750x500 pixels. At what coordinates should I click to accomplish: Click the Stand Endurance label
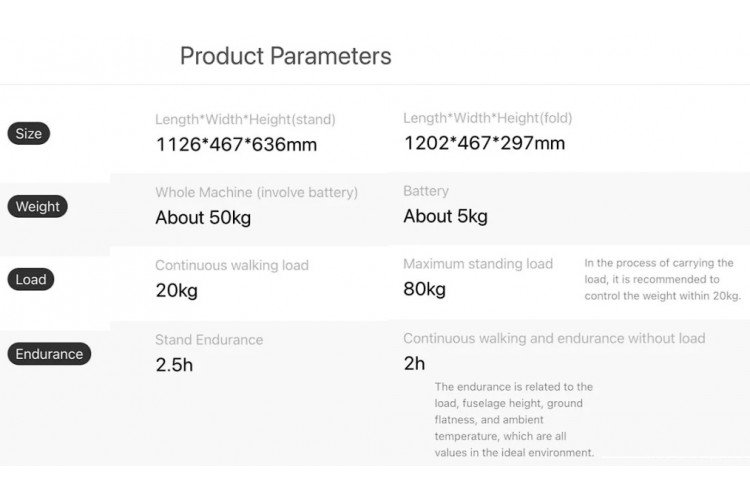(209, 340)
